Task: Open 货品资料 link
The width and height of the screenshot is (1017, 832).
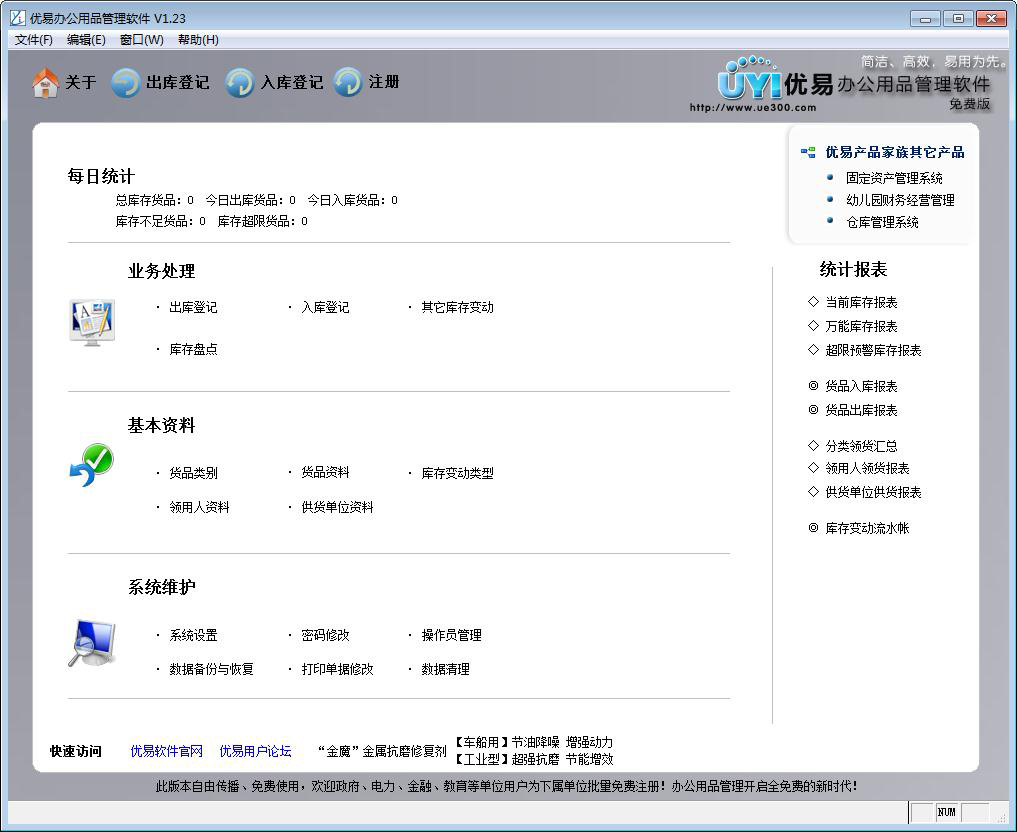Action: (x=326, y=473)
